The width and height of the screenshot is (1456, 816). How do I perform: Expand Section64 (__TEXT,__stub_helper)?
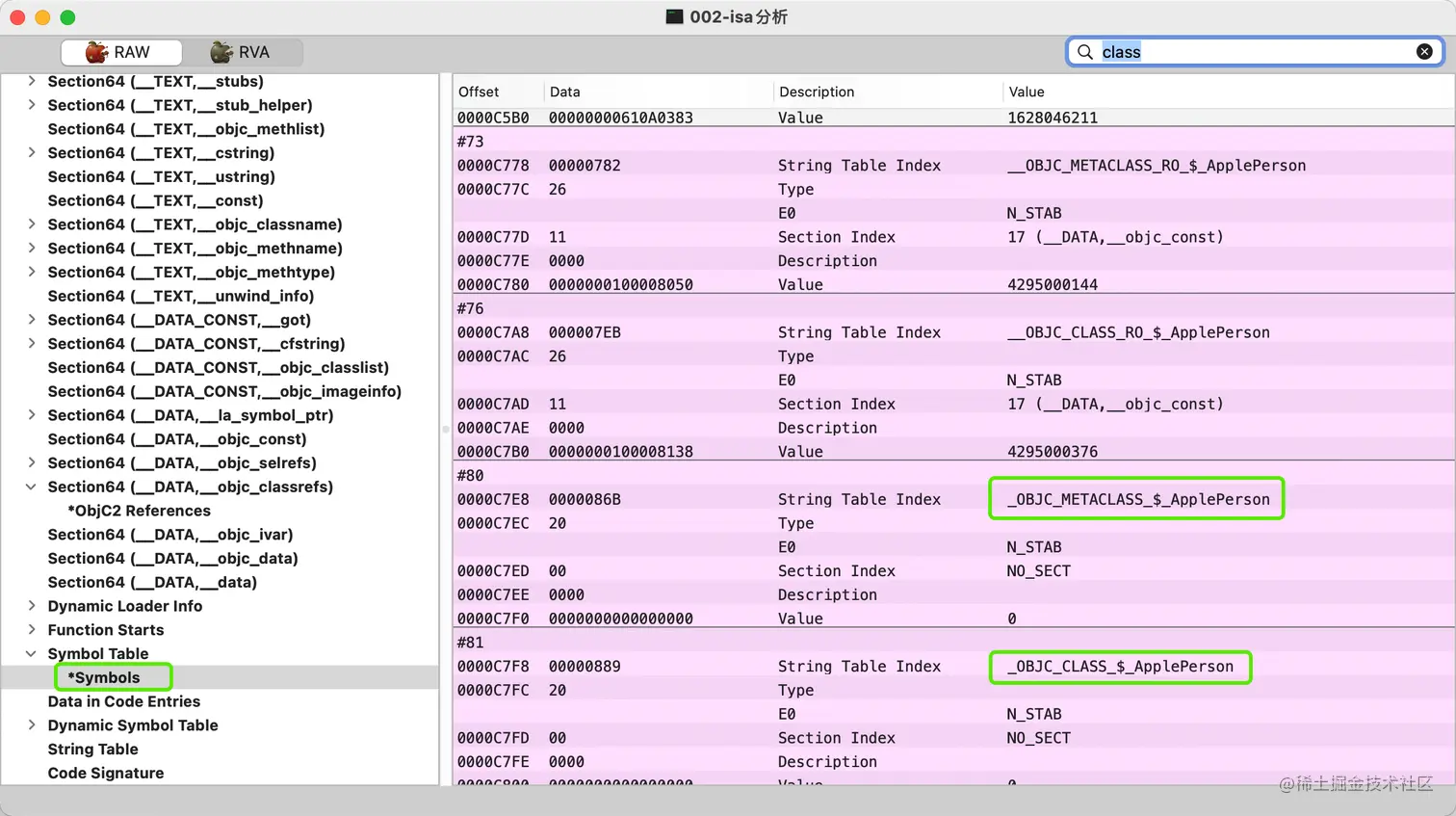pos(32,105)
